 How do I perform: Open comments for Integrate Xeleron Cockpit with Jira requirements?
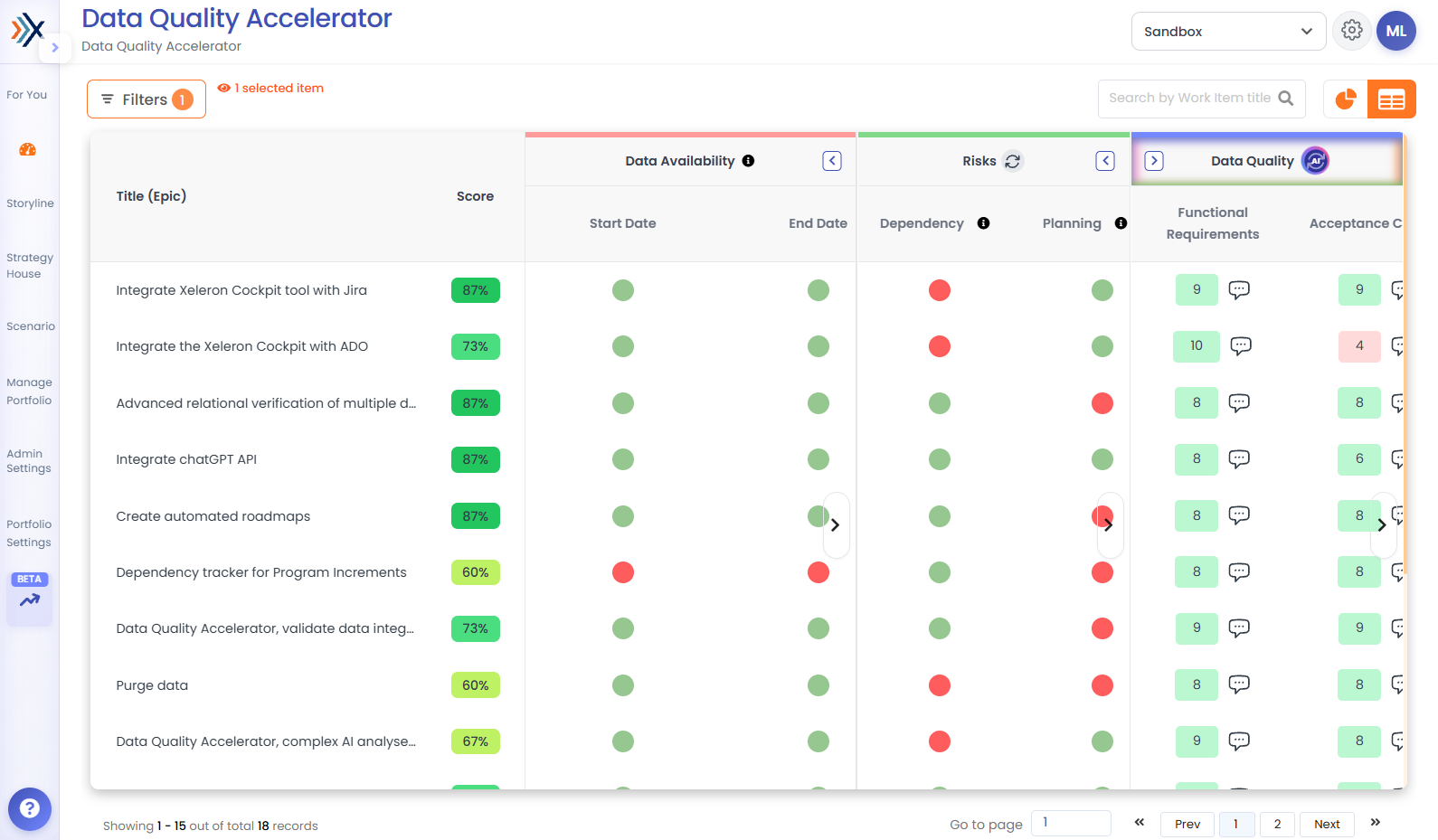[x=1239, y=289]
